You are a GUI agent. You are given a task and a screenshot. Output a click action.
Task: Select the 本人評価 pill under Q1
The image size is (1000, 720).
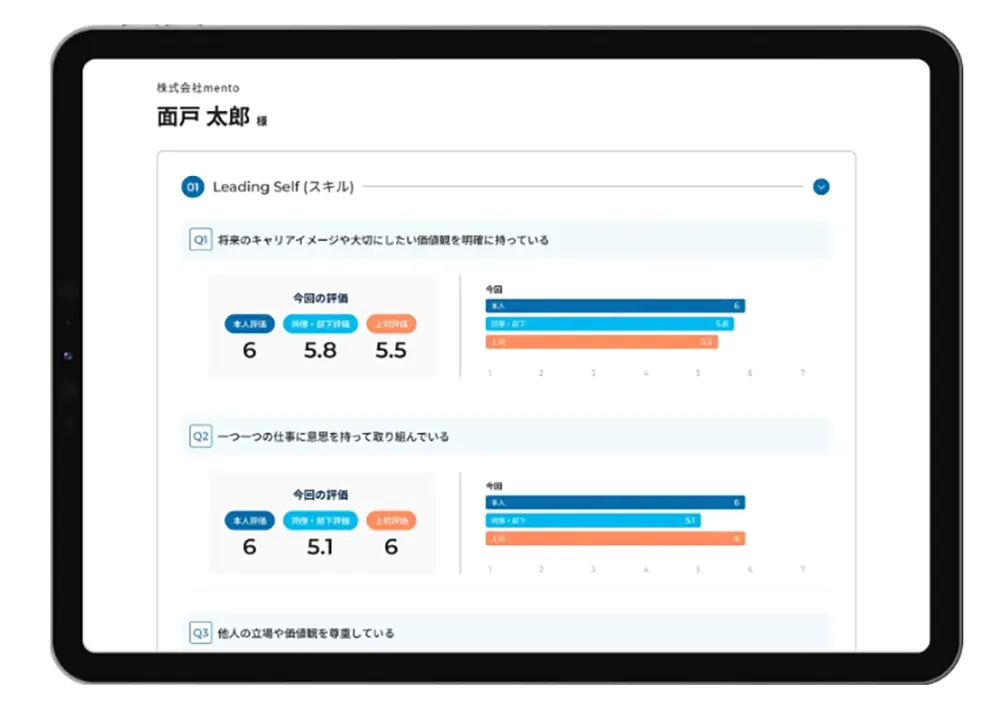click(249, 324)
